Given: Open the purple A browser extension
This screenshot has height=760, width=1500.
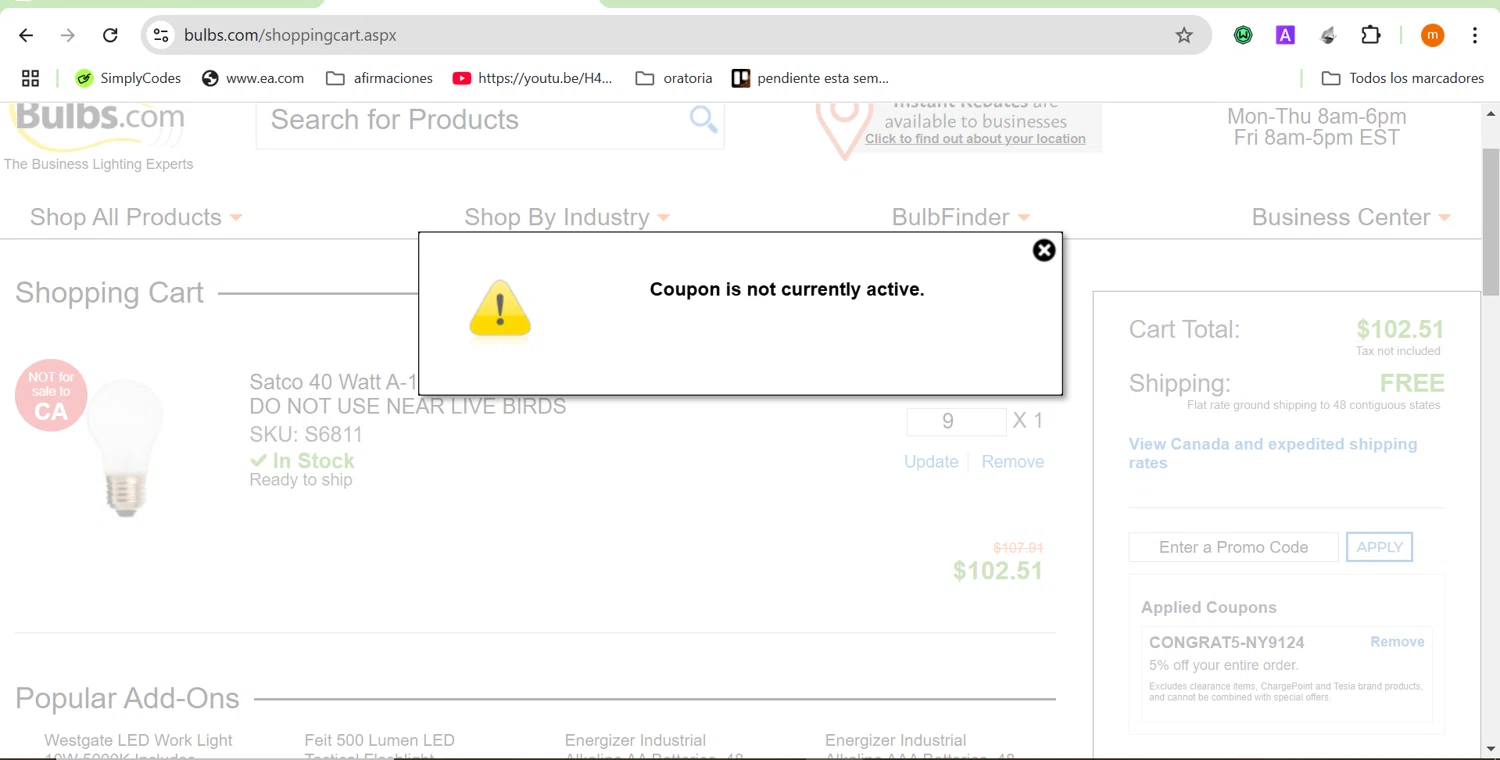Looking at the screenshot, I should (x=1285, y=35).
